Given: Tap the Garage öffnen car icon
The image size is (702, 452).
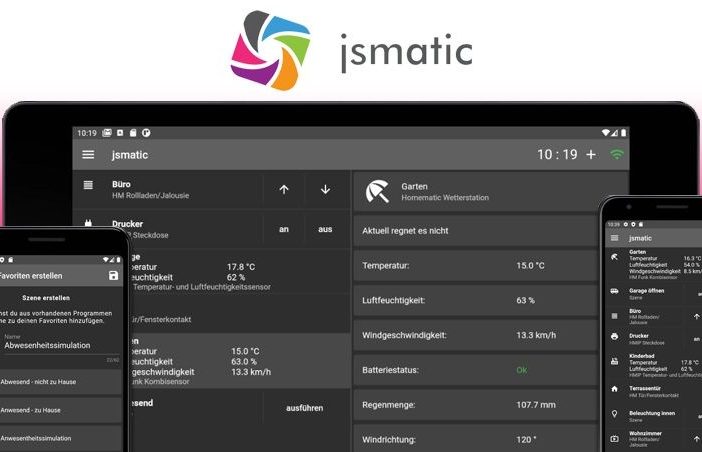Looking at the screenshot, I should click(x=614, y=291).
